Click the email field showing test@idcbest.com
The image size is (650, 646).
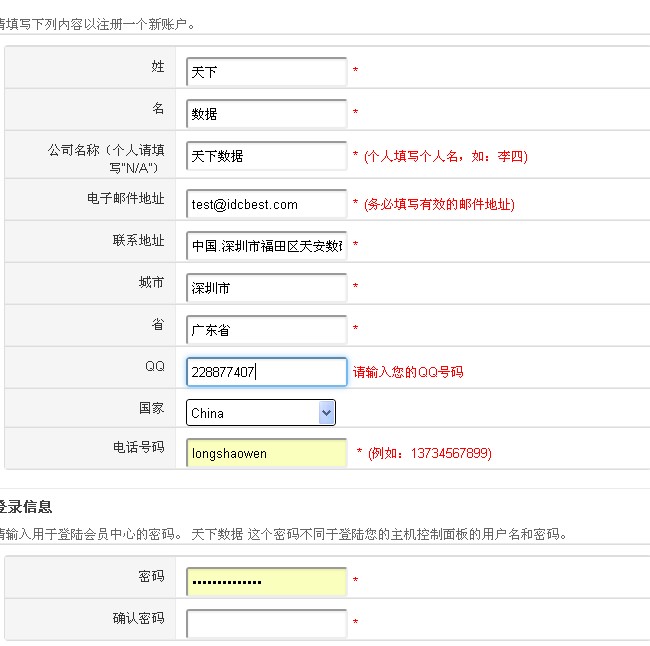[x=266, y=204]
